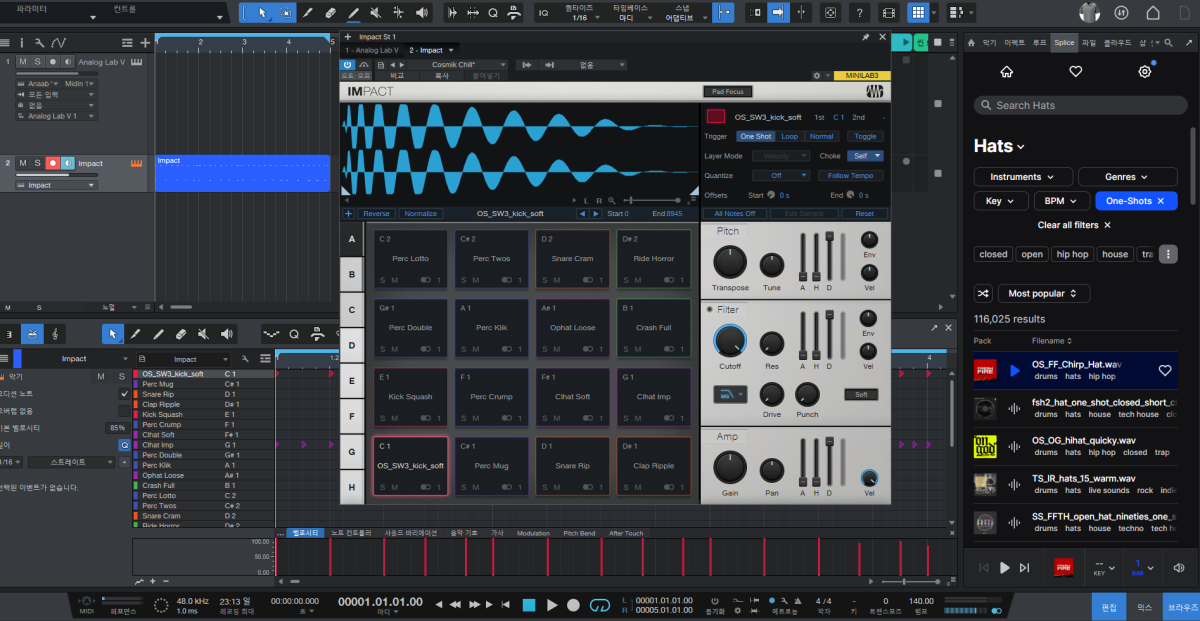Click the All Notes Off button

(x=734, y=214)
